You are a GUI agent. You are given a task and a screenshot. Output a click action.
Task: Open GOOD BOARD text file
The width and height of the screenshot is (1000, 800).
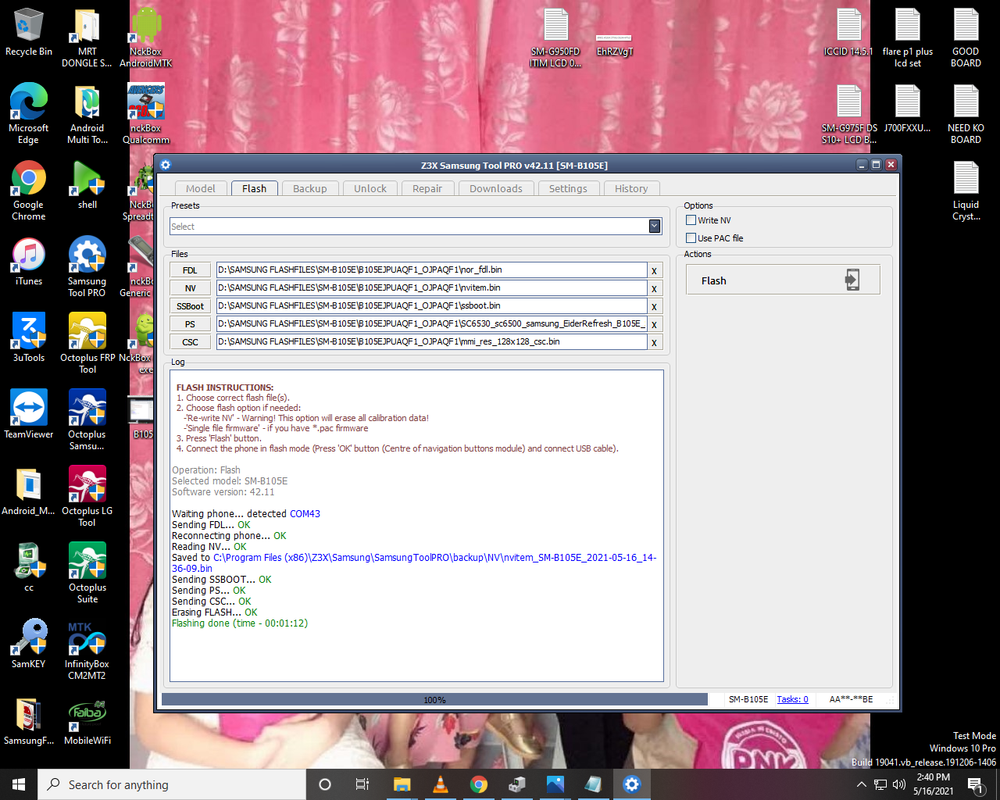point(966,38)
